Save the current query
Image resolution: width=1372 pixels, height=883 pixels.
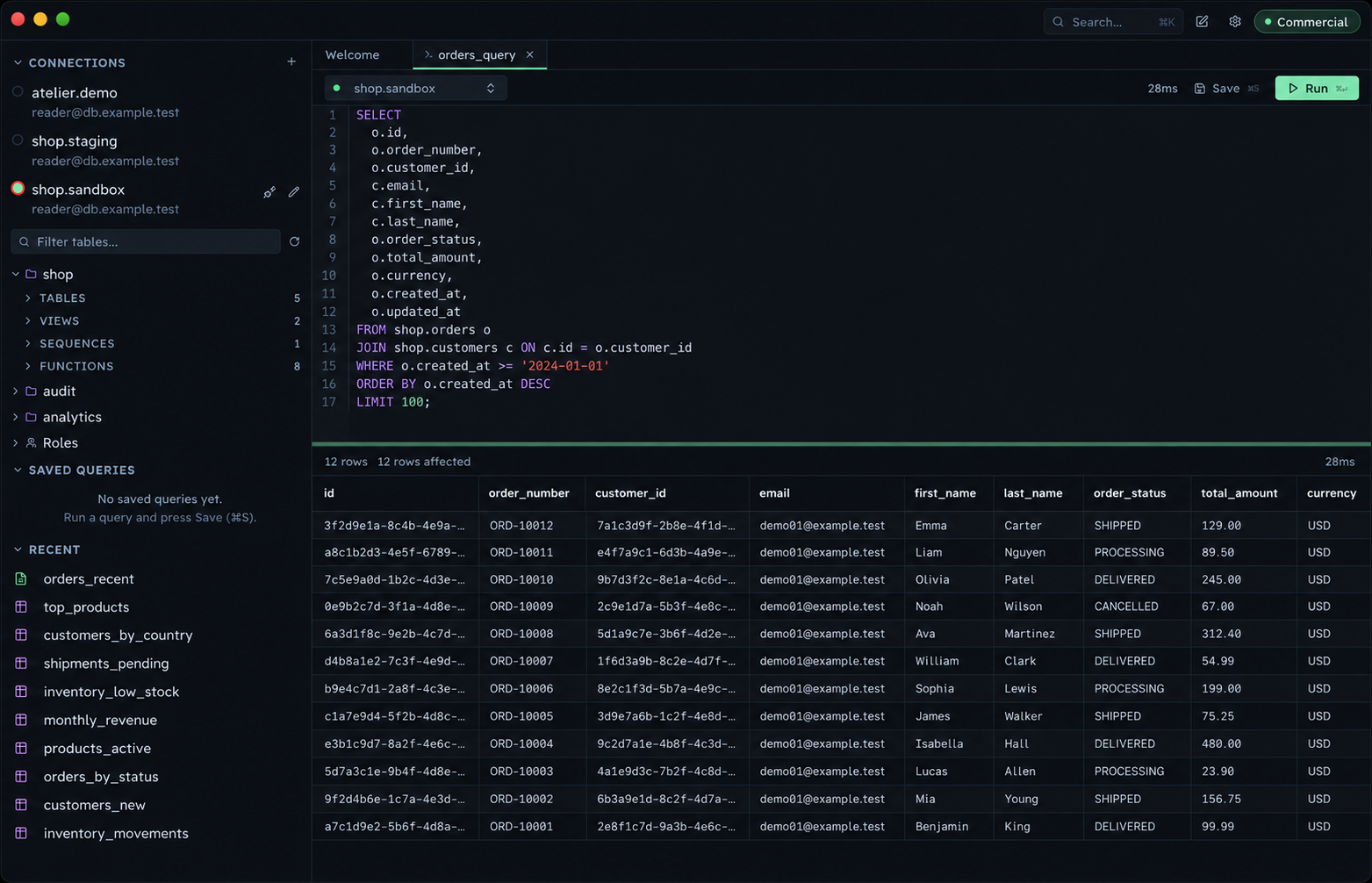tap(1226, 89)
